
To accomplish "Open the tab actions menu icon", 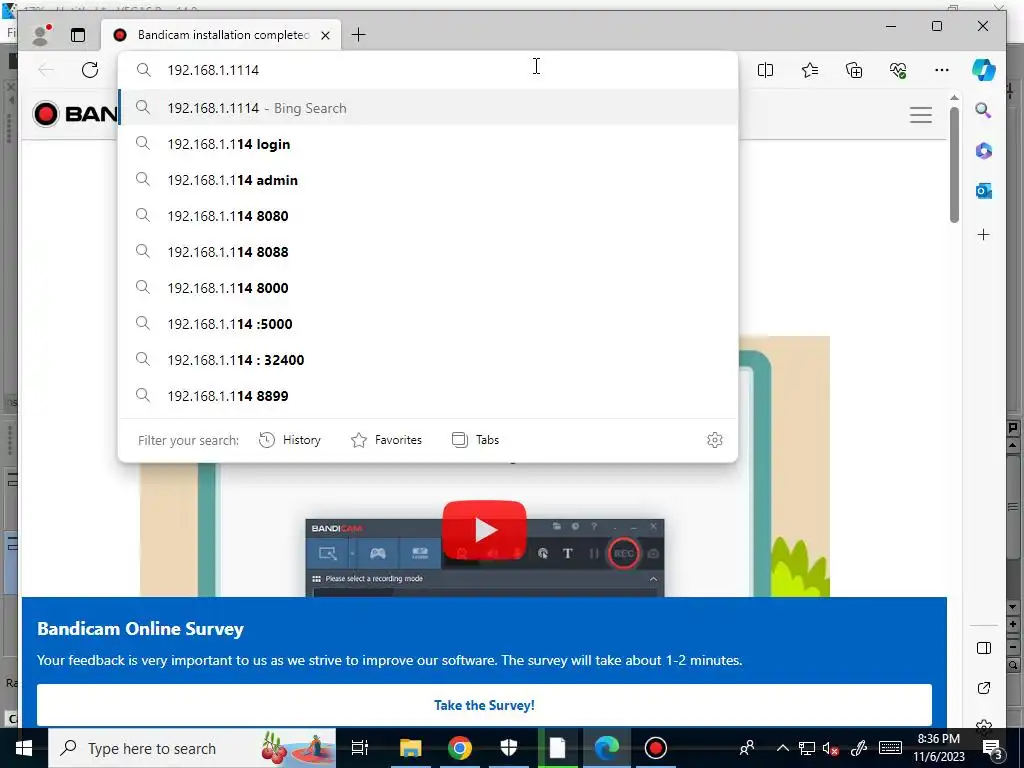I will tap(78, 35).
